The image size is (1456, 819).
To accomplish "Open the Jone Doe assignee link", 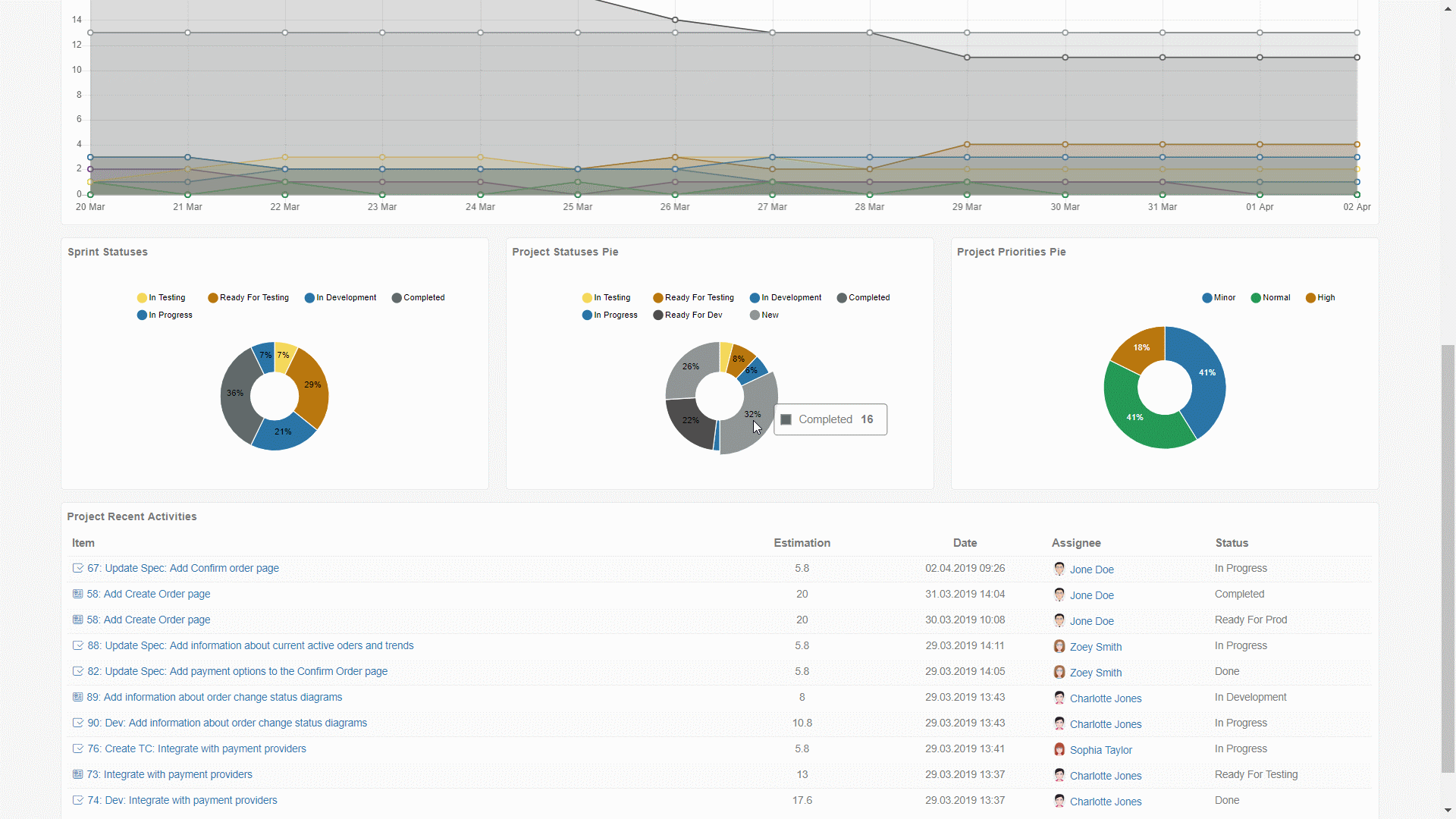I will click(x=1092, y=569).
